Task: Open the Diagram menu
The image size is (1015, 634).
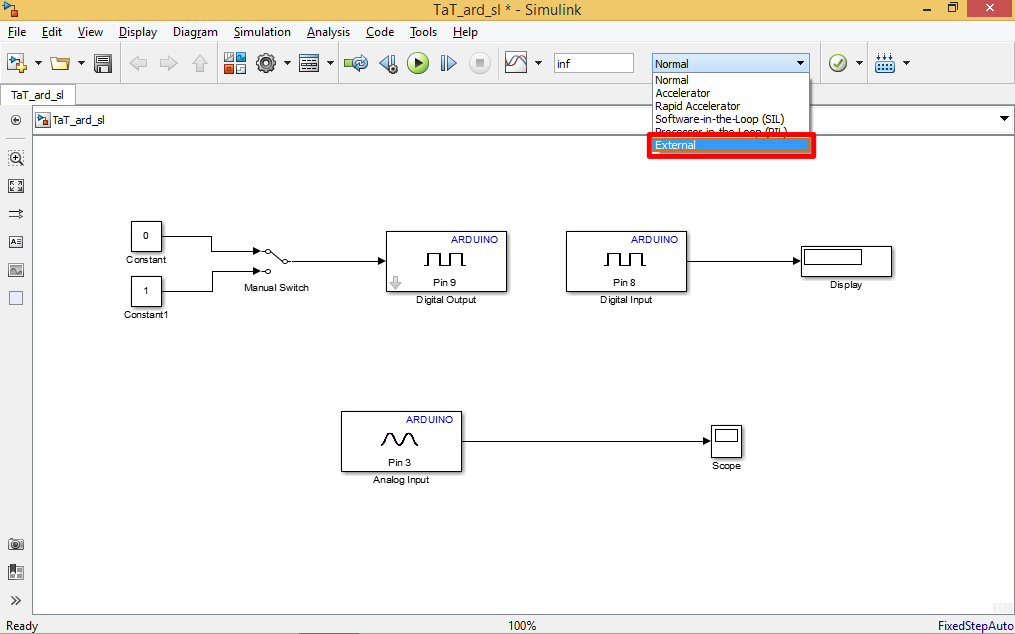Action: click(195, 32)
